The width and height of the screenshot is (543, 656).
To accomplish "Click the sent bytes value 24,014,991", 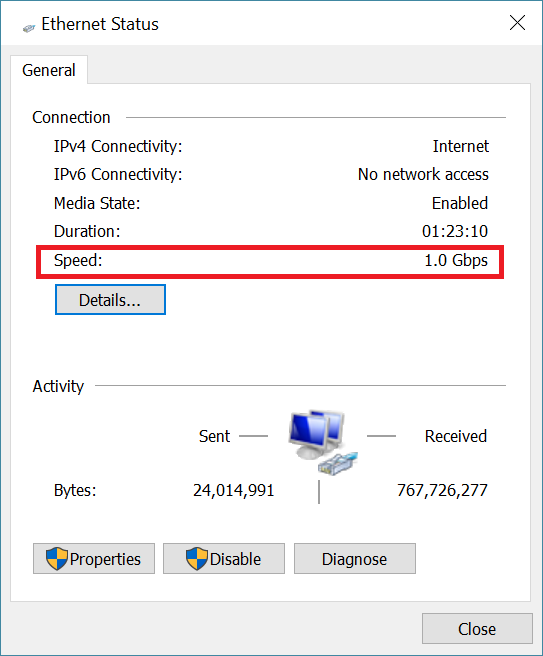I will click(233, 490).
